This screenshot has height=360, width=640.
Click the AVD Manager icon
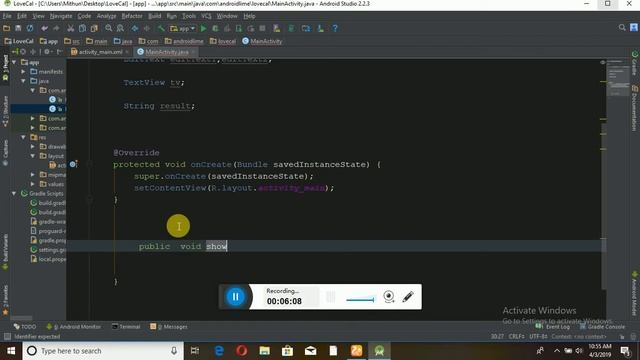(x=277, y=28)
